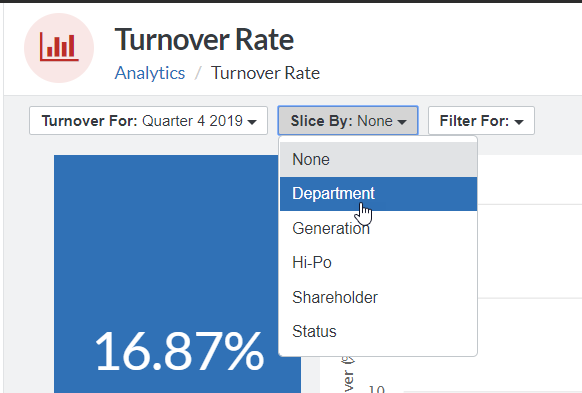
Task: Click the caret arrow beside Quarter 4 2019
Action: point(252,122)
